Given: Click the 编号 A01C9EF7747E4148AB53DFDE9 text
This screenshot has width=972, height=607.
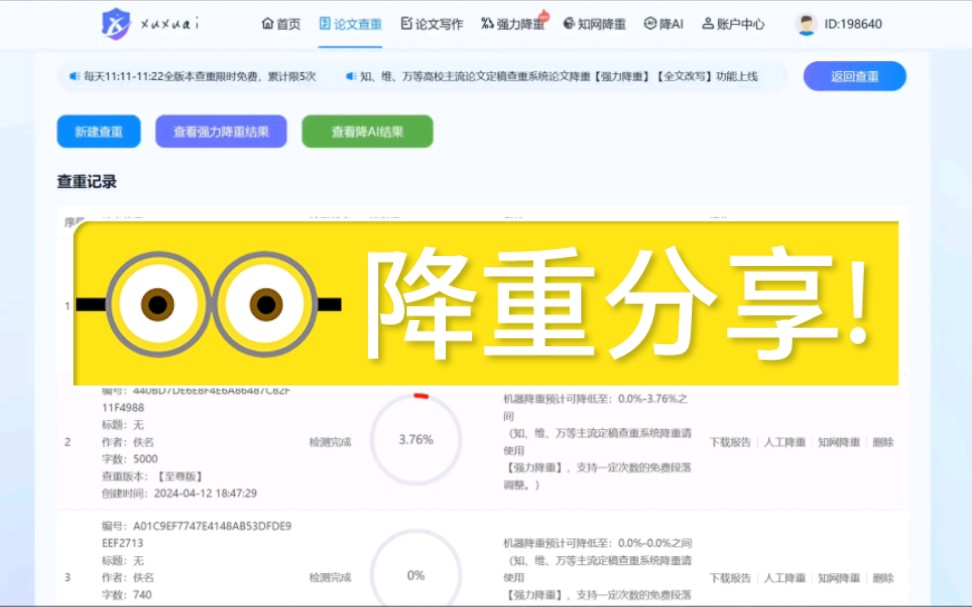Looking at the screenshot, I should point(197,526).
